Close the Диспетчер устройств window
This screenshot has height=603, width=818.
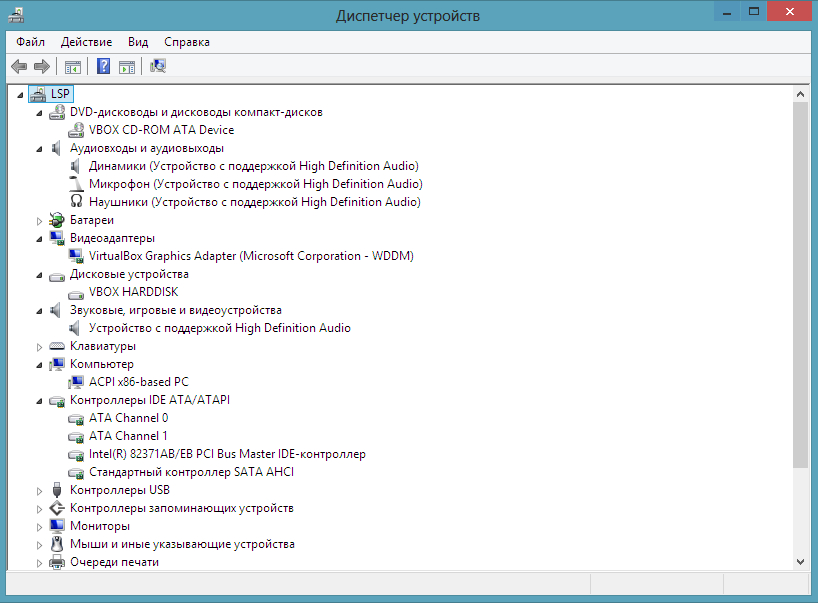click(790, 12)
